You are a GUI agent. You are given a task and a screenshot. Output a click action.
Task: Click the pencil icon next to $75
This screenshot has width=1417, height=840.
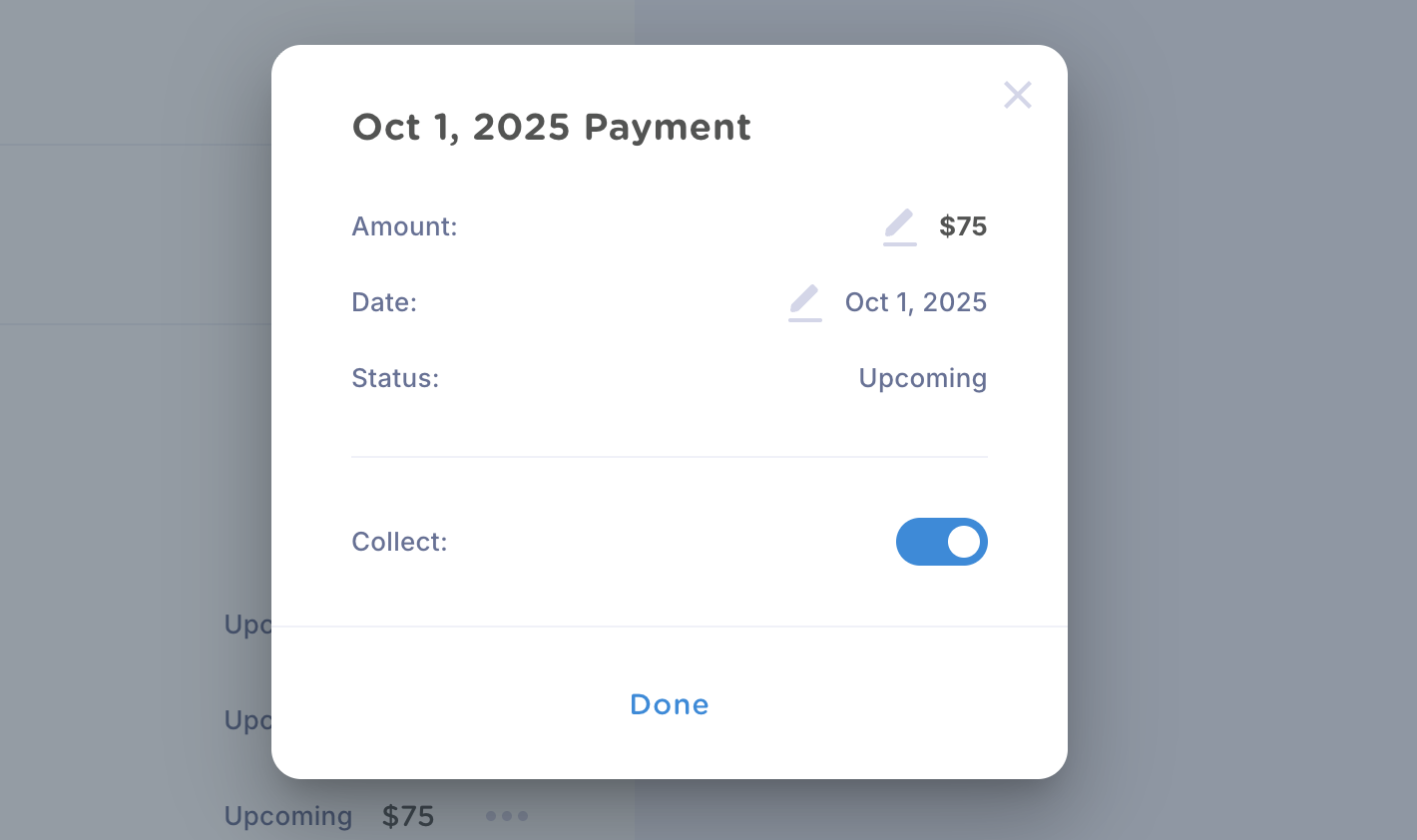(900, 226)
